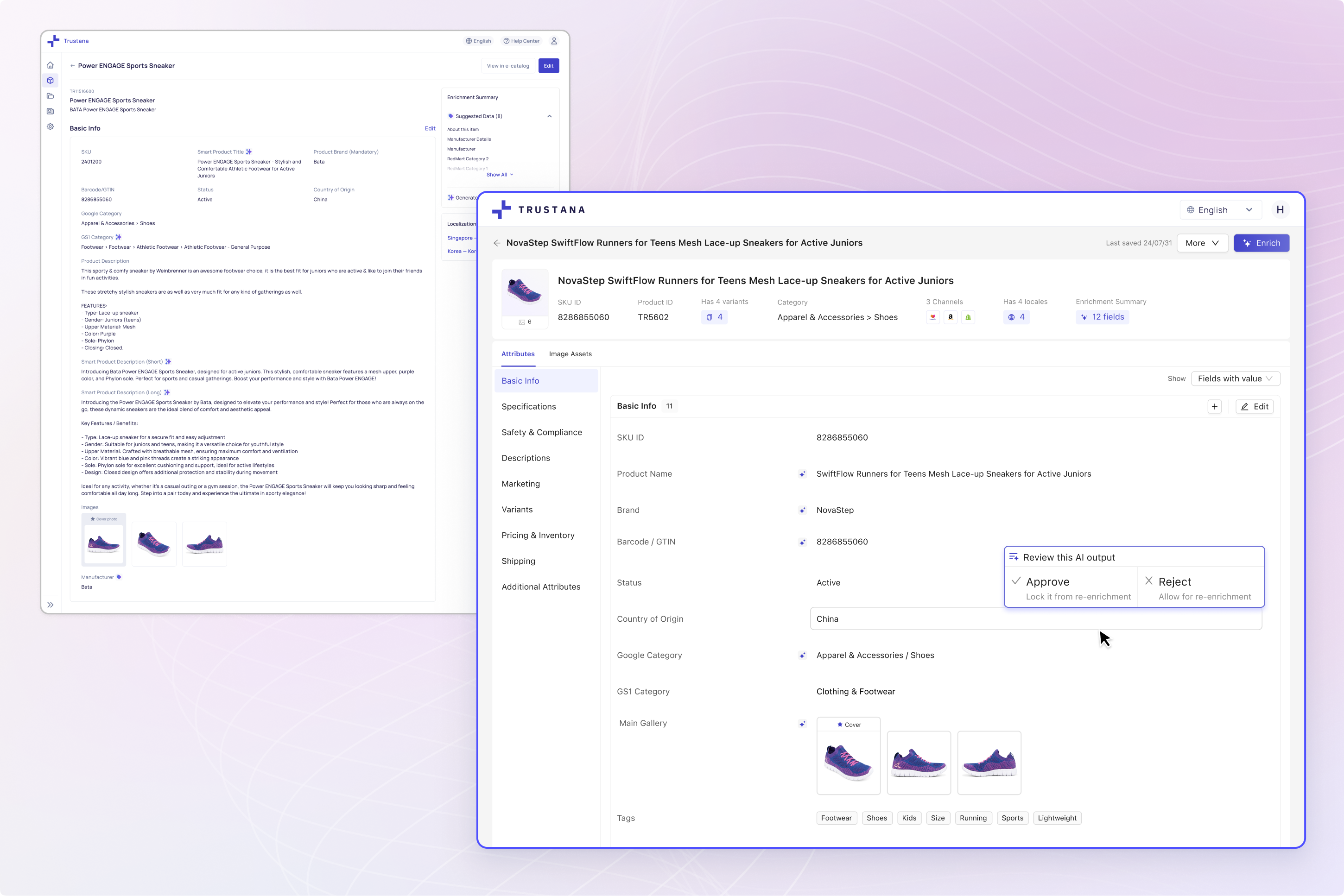
Task: Click Trustana logo in front window
Action: pyautogui.click(x=539, y=210)
